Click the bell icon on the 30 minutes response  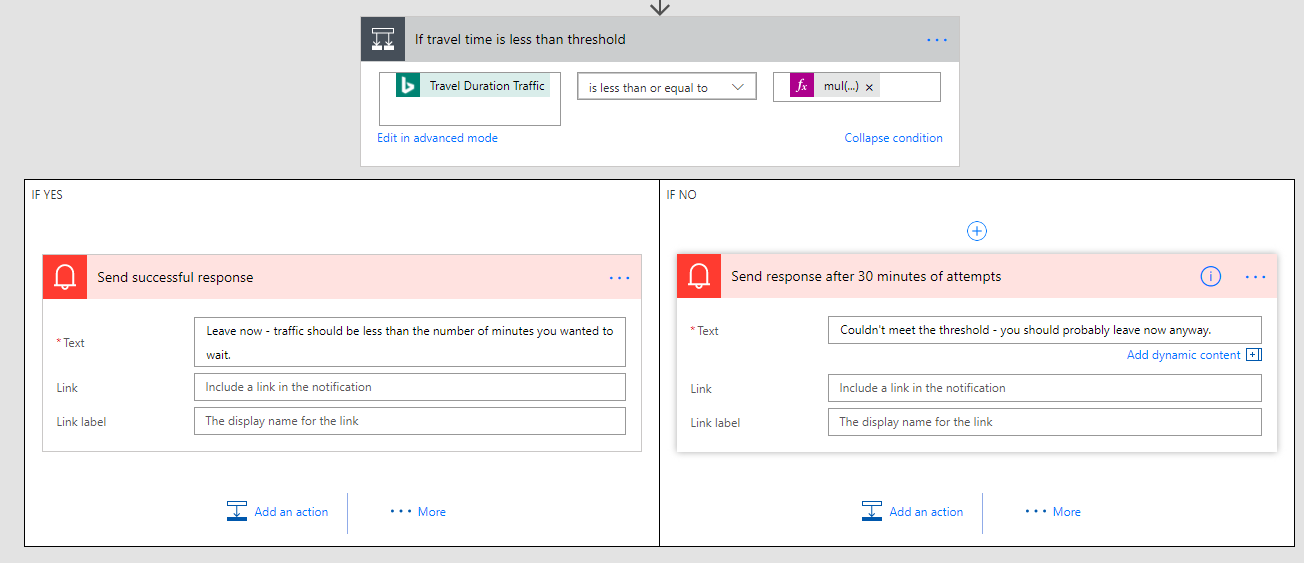[x=699, y=276]
